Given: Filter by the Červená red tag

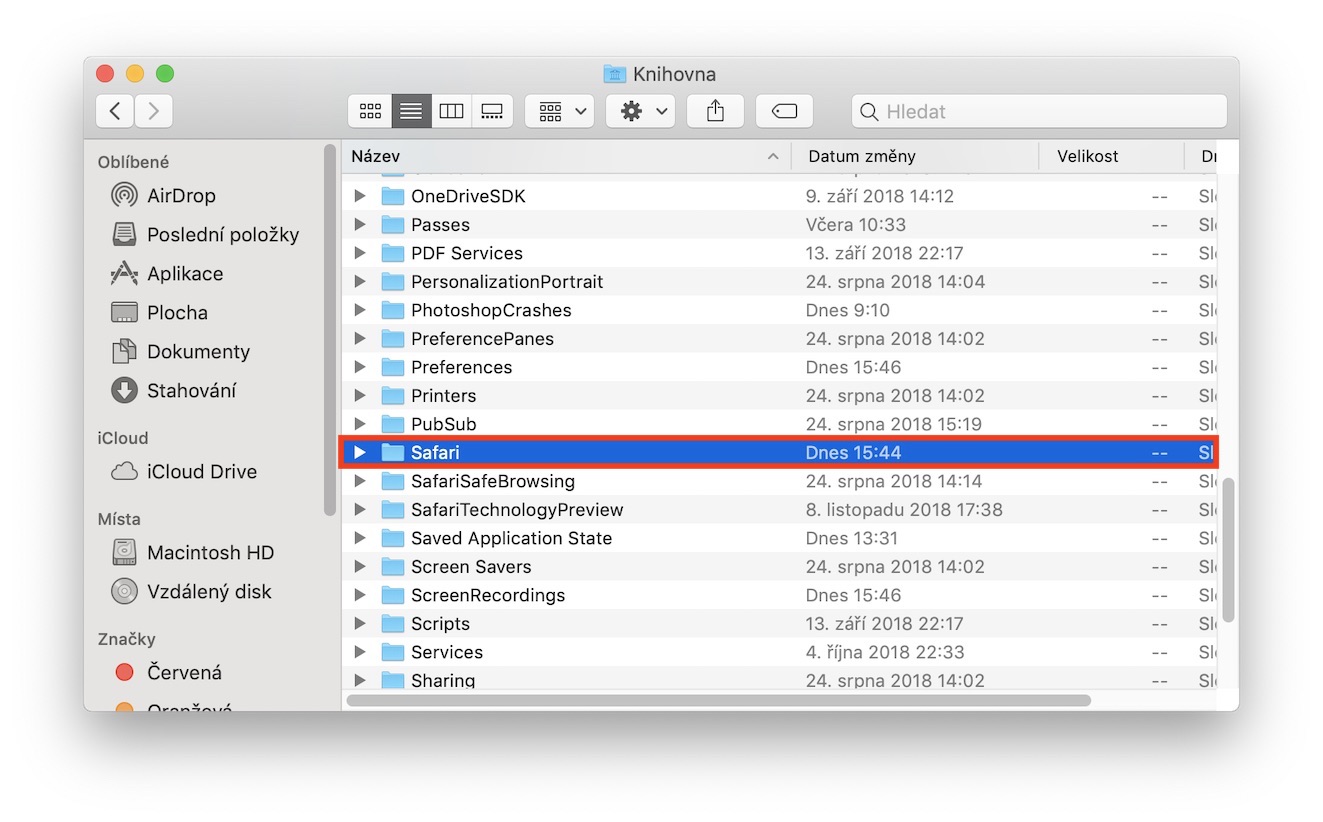Looking at the screenshot, I should (184, 673).
